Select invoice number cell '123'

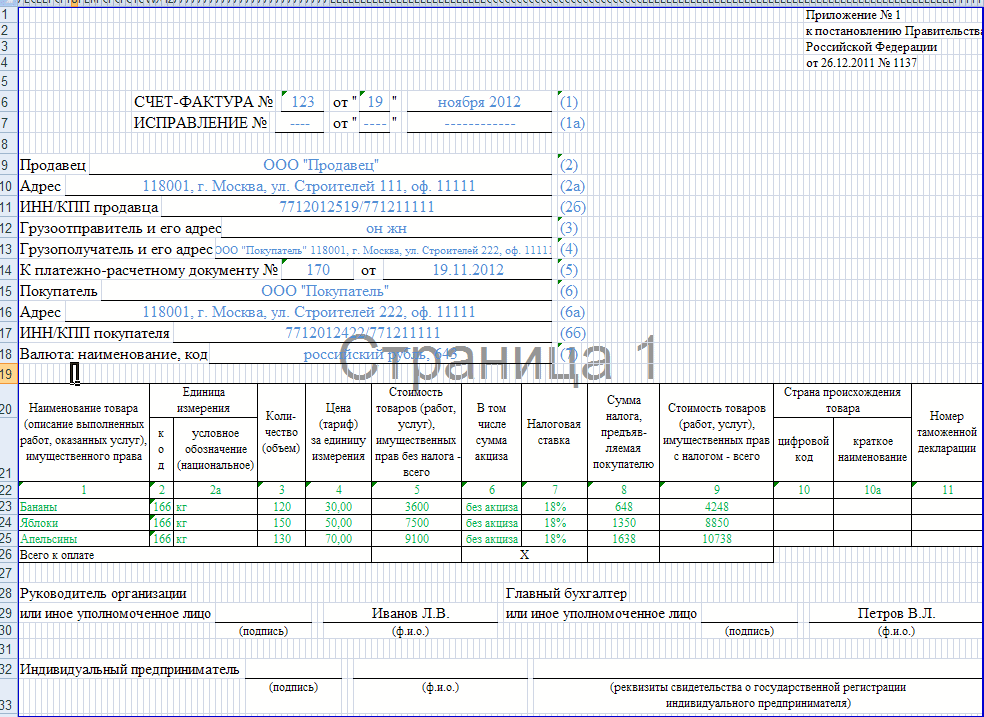click(302, 102)
